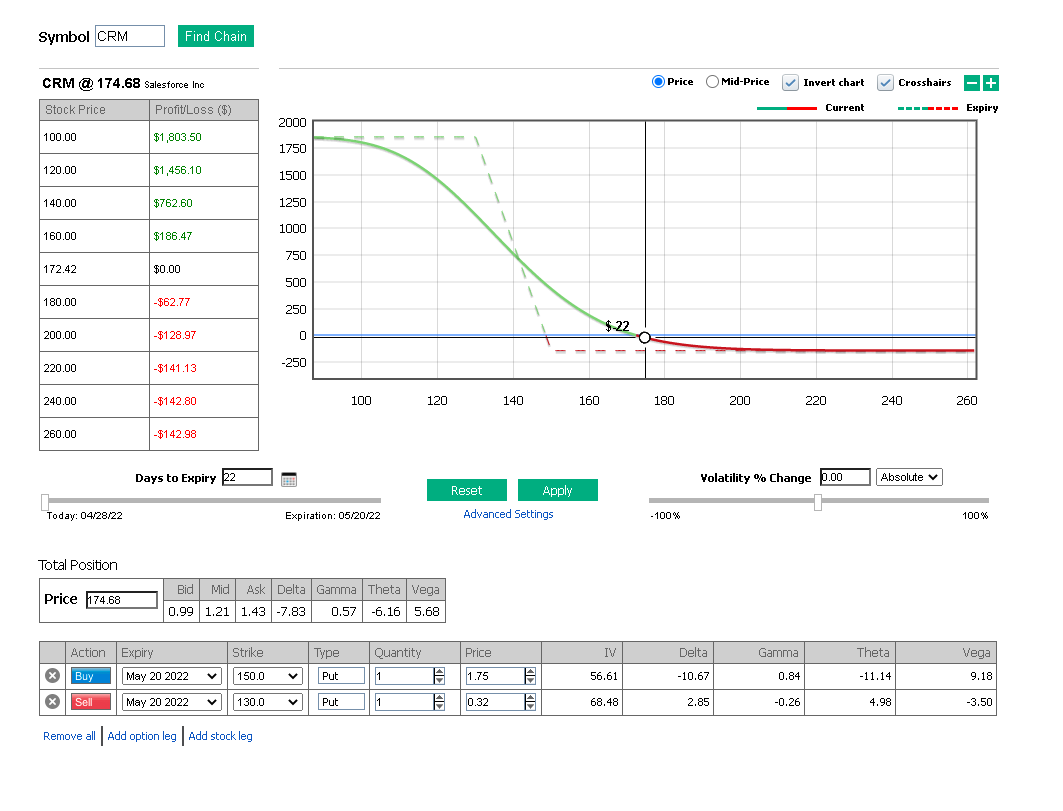Increase quantity on the Sell leg
The width and height of the screenshot is (1063, 811).
tap(439, 698)
